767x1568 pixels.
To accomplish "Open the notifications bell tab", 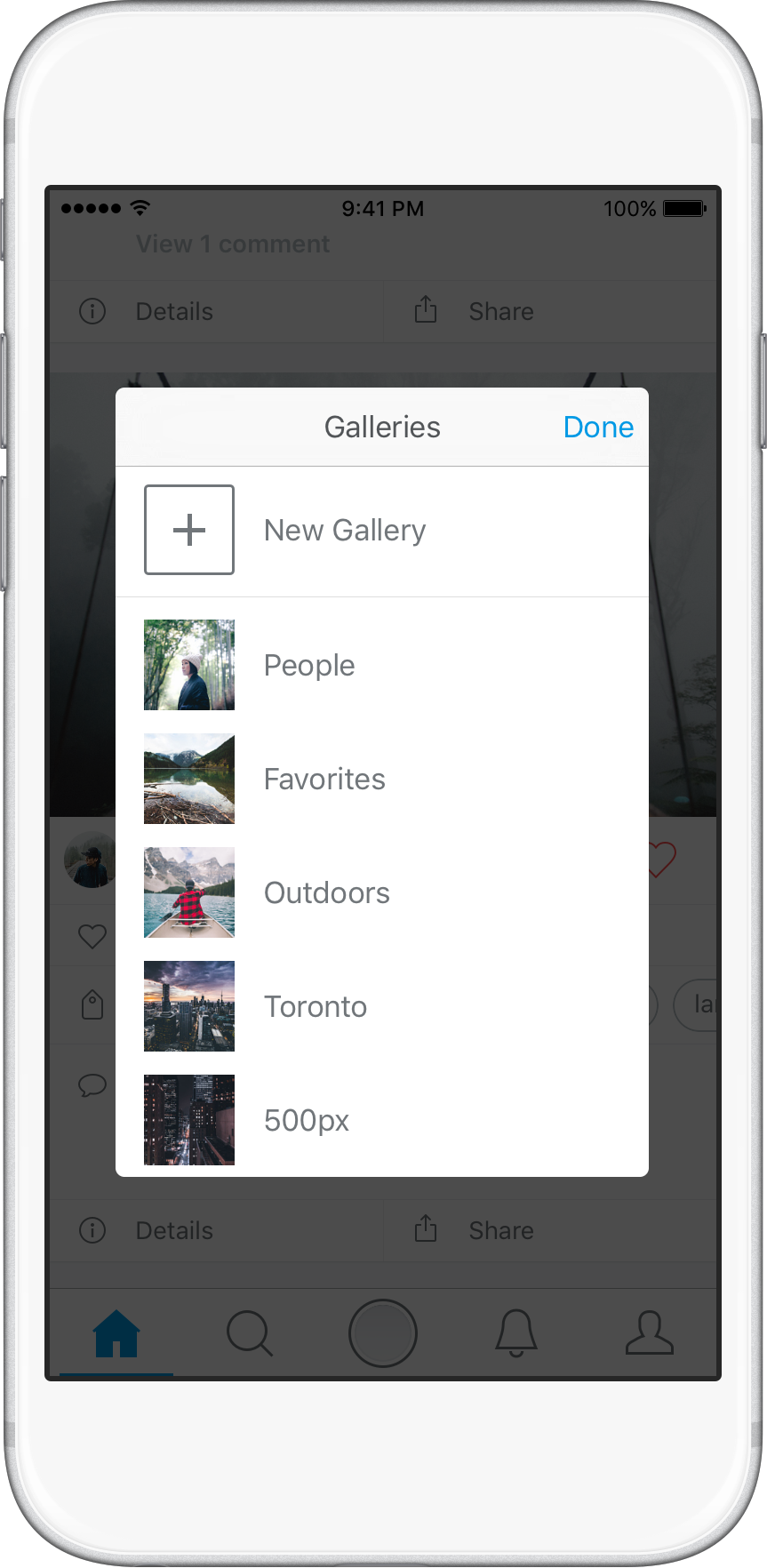I will pyautogui.click(x=516, y=1333).
